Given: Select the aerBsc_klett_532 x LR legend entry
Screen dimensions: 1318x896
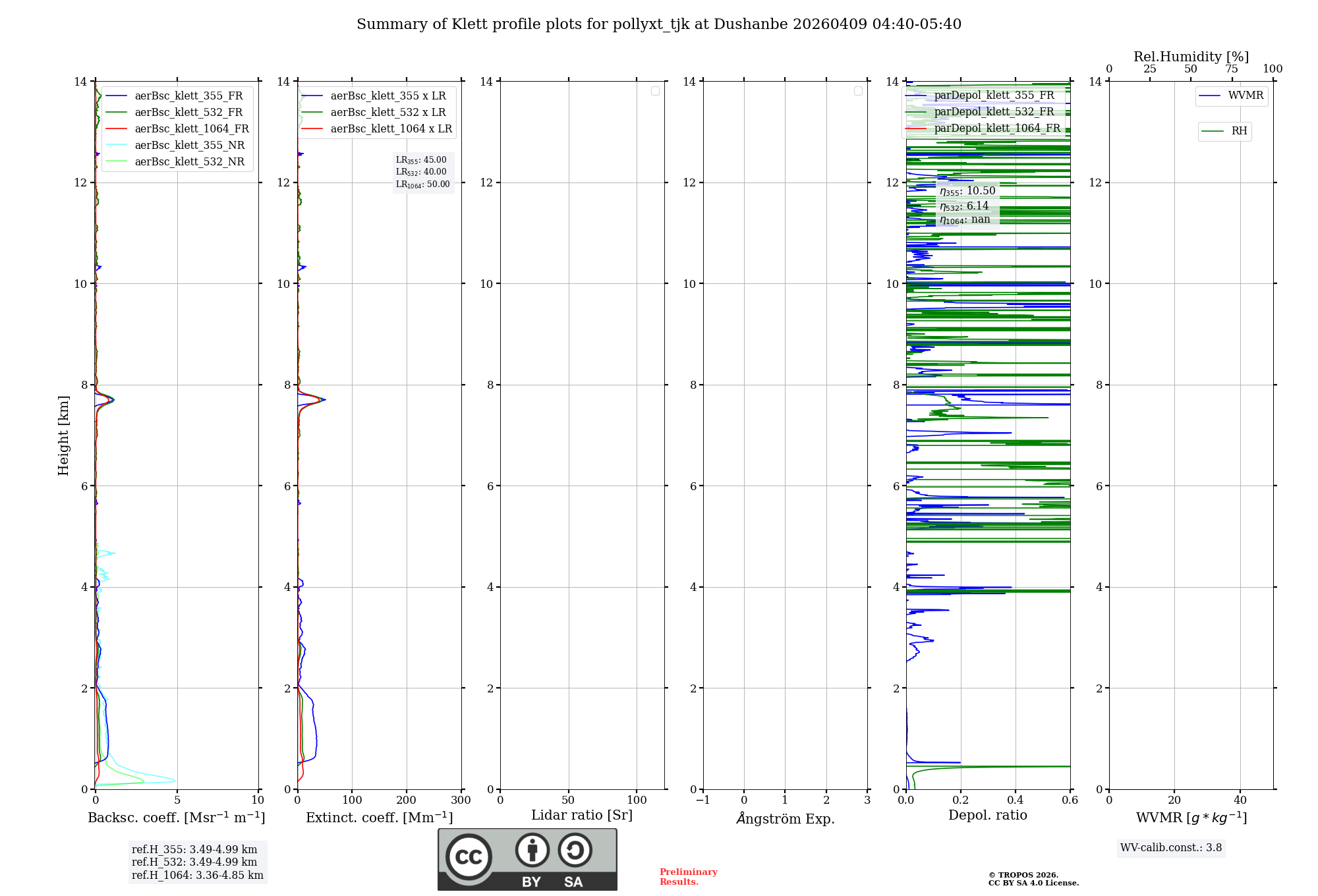Looking at the screenshot, I should (387, 113).
